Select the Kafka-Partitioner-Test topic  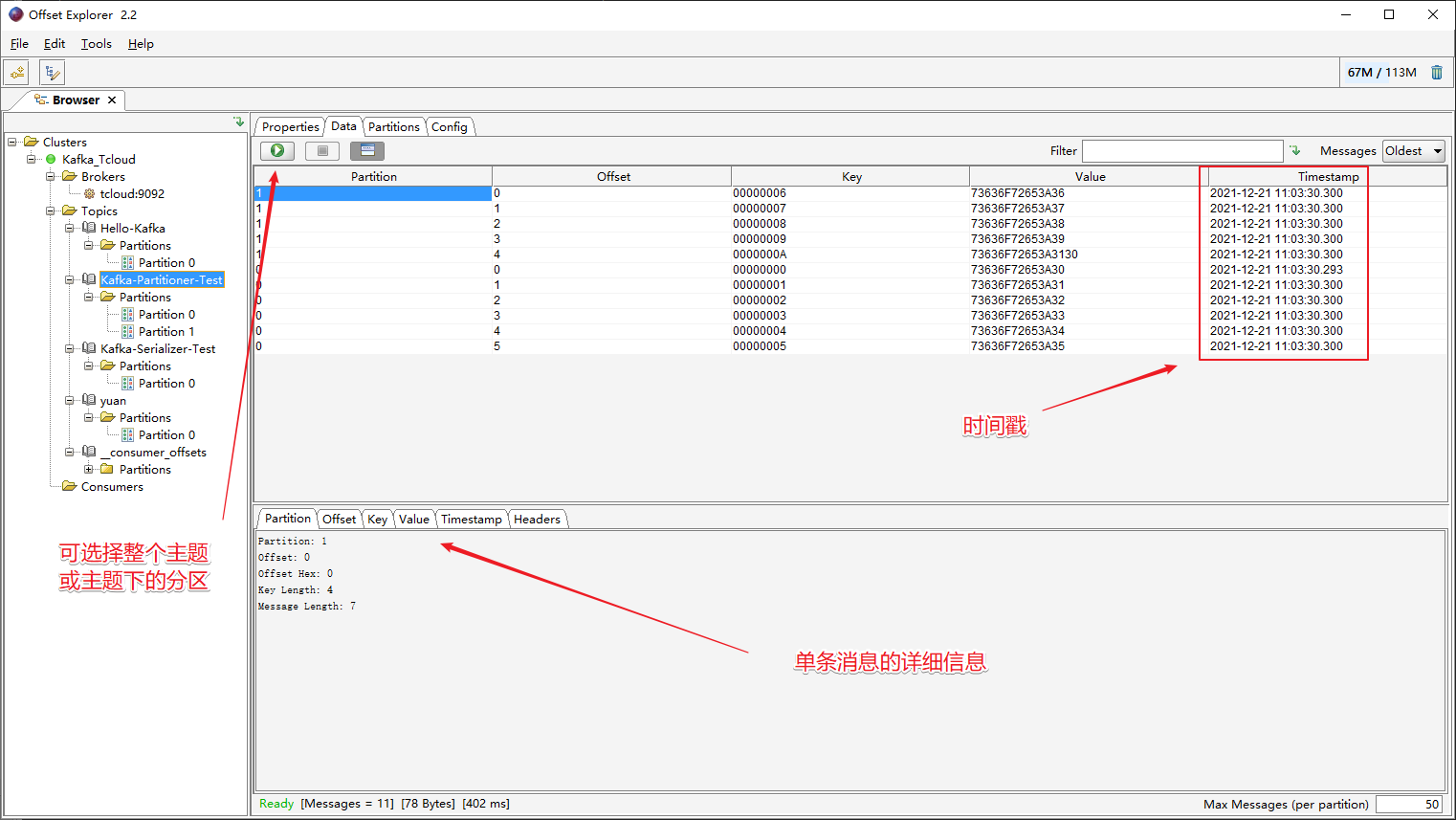(162, 279)
